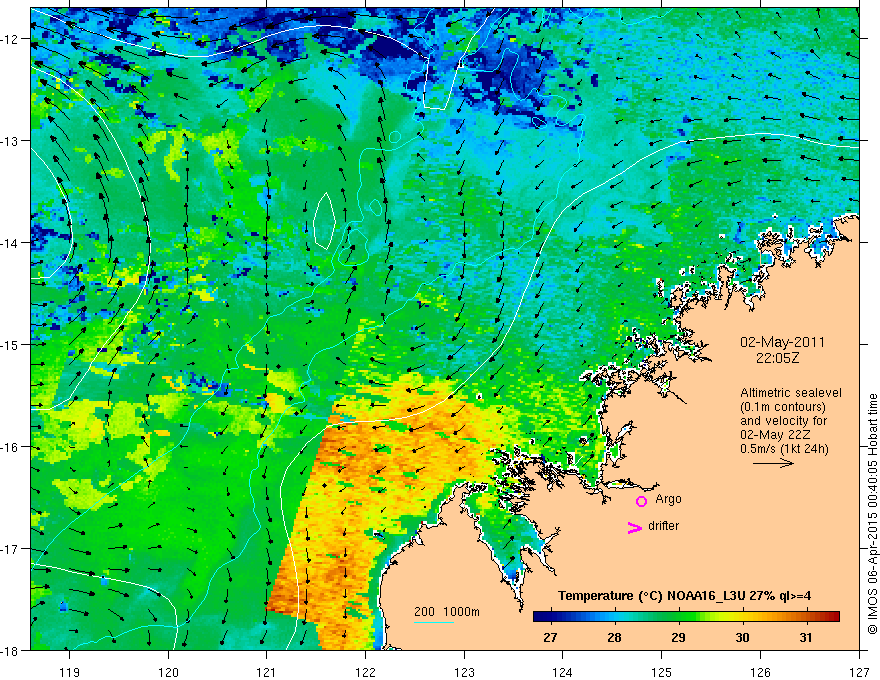Screen dimensions: 880x680
Task: Click latitude axis label -12
Action: click(x=10, y=39)
